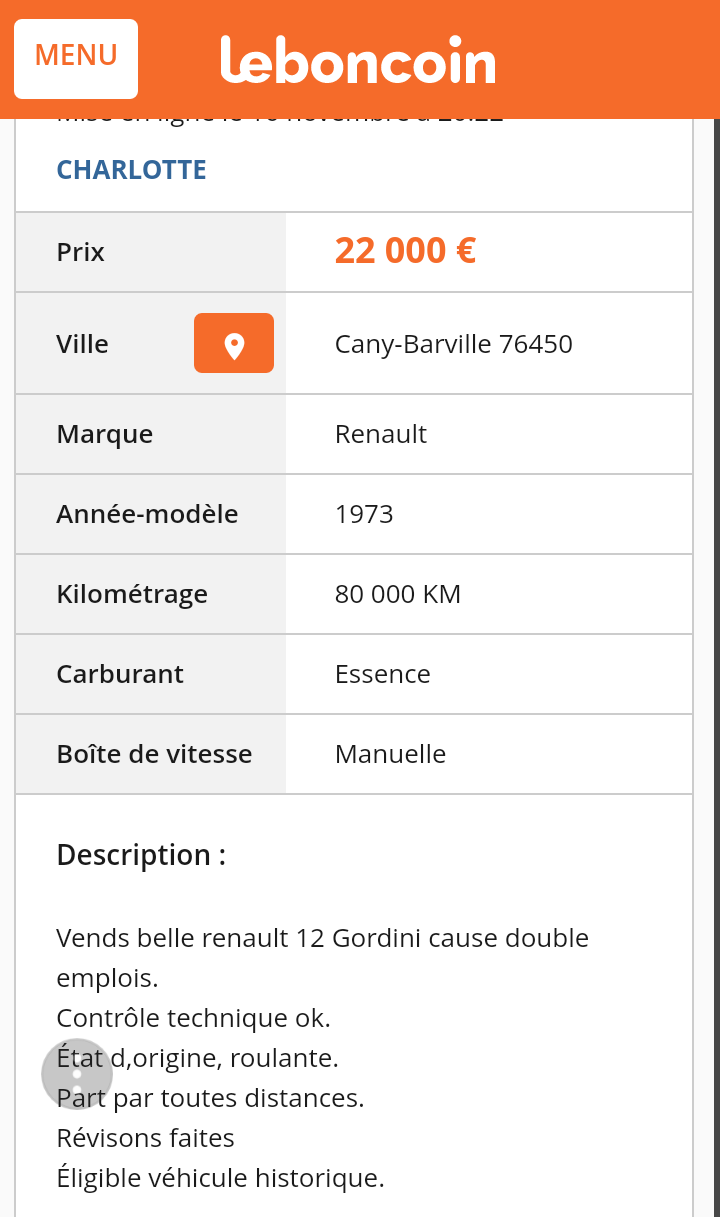Tap the floating three-dots circle button
The image size is (720, 1217).
point(77,1074)
